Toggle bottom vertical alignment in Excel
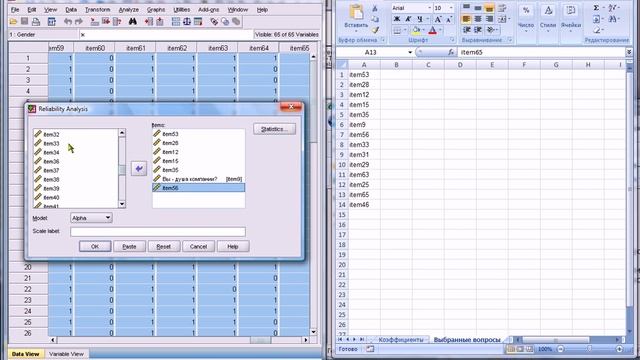Image resolution: width=640 pixels, height=360 pixels. point(489,8)
